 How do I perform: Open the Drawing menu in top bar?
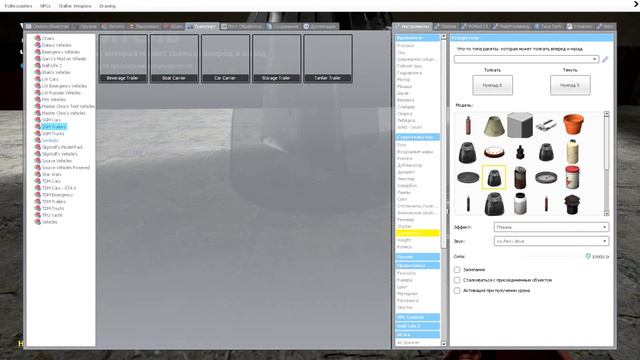(107, 6)
